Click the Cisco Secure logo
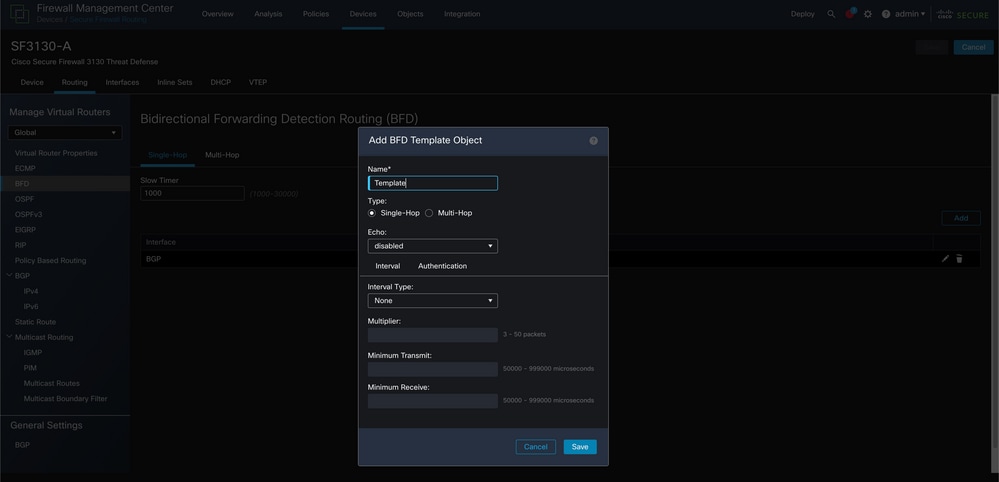The height and width of the screenshot is (482, 999). (962, 14)
